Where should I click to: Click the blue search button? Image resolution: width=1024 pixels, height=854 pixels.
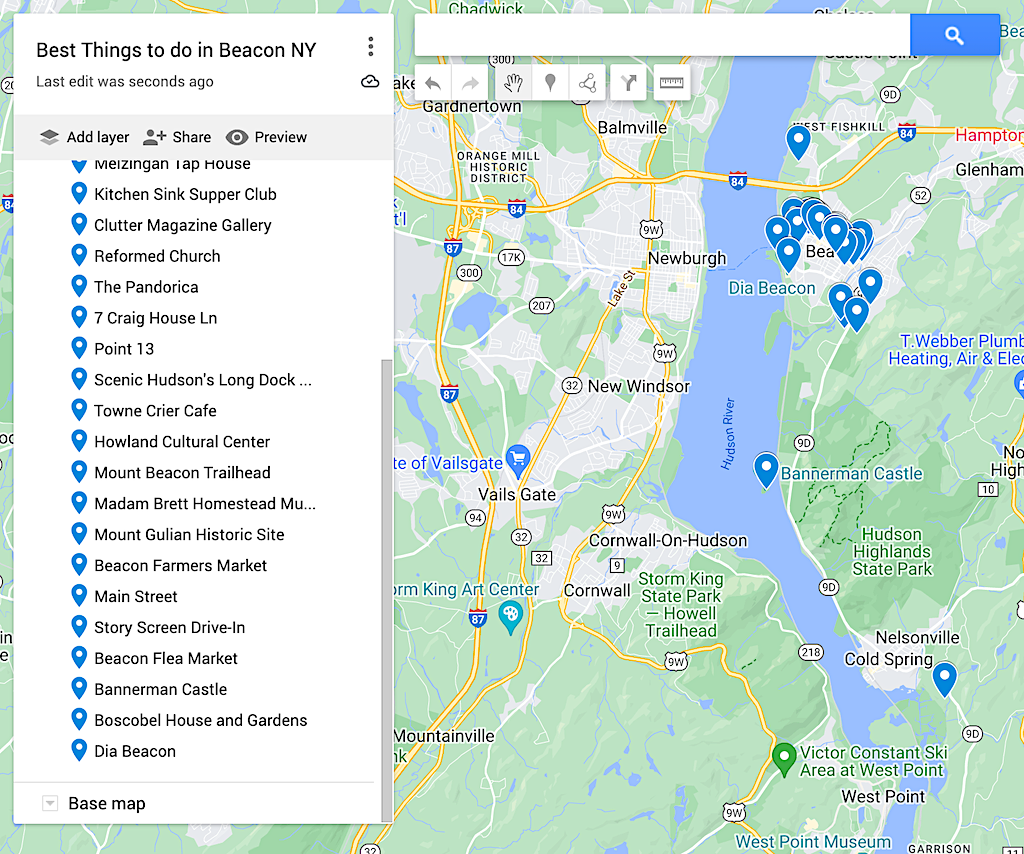click(x=954, y=35)
